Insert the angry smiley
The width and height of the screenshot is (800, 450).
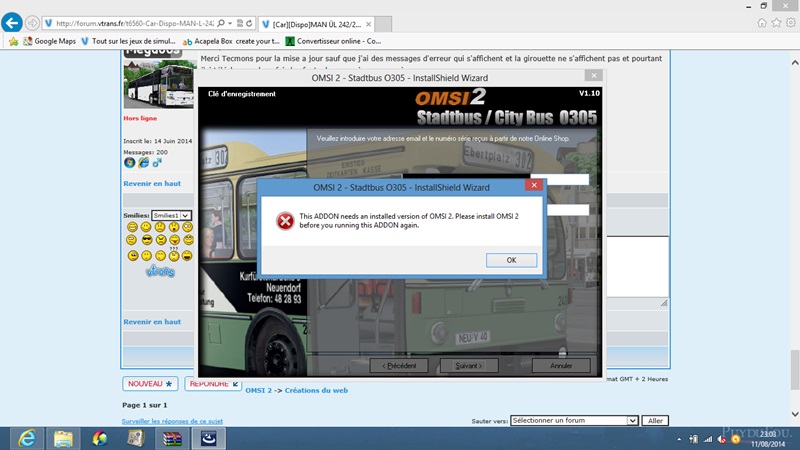[161, 239]
